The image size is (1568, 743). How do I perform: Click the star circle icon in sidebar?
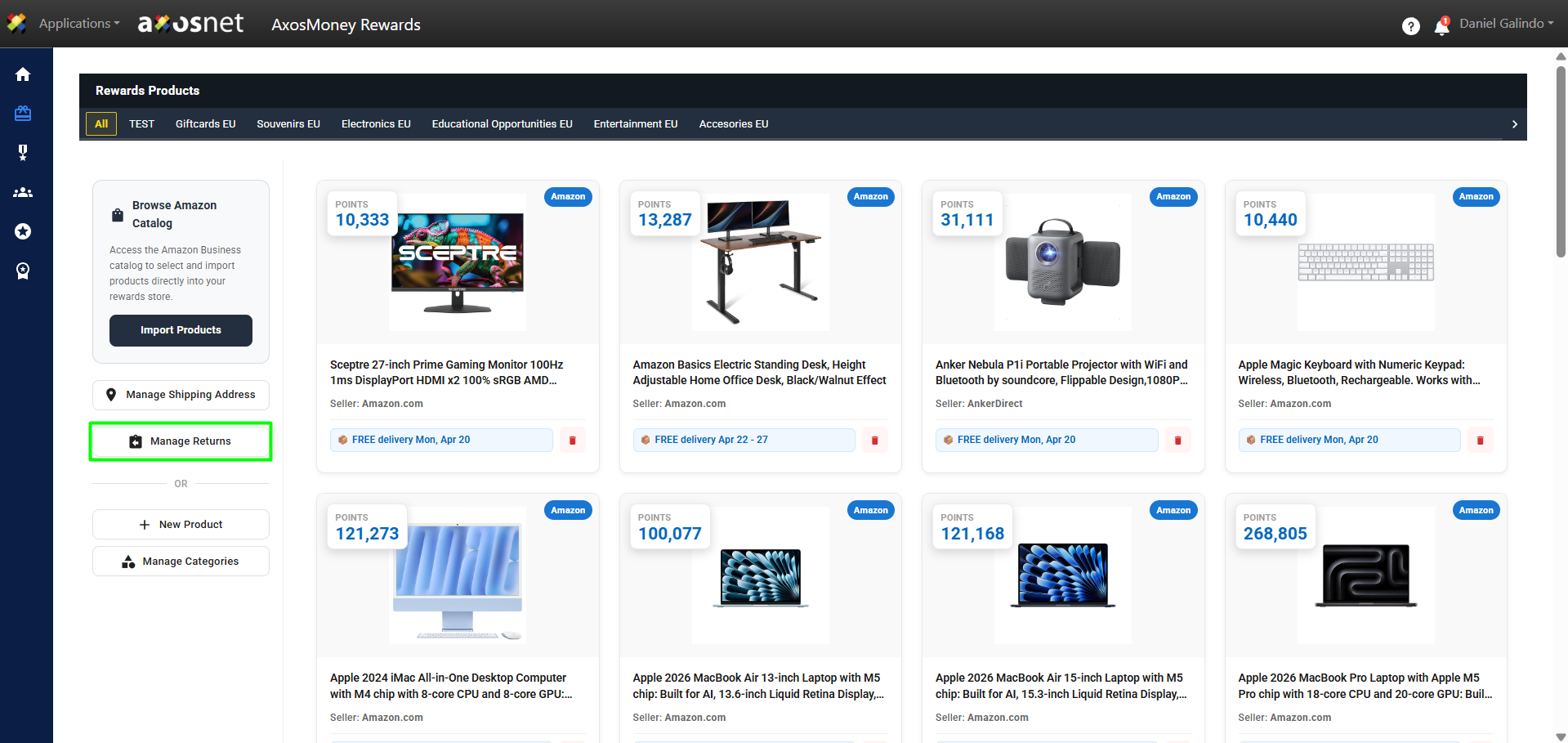[x=23, y=231]
